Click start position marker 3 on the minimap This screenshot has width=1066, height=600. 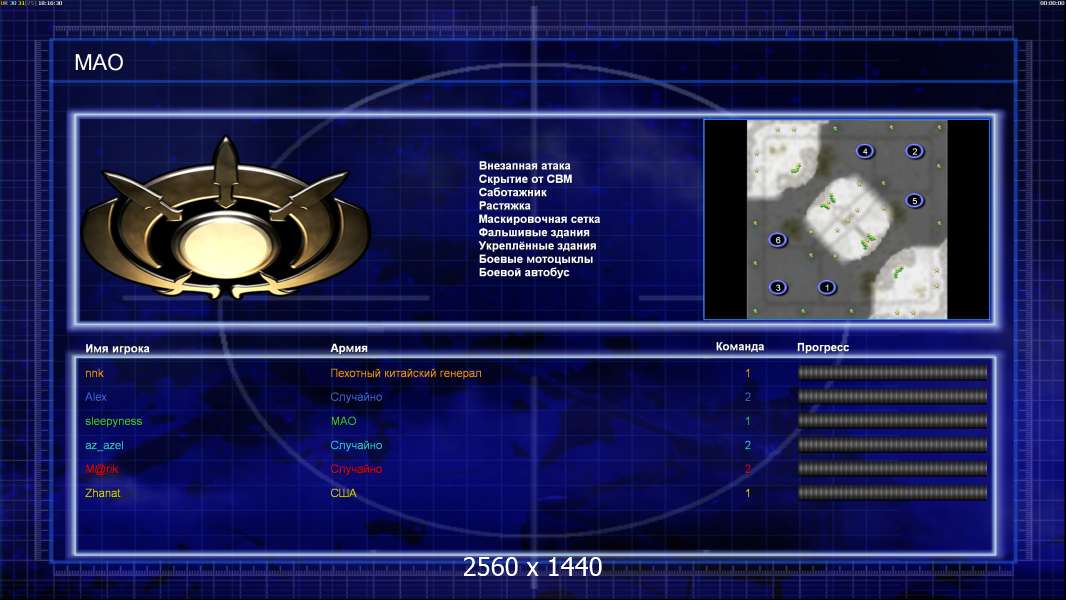point(778,287)
